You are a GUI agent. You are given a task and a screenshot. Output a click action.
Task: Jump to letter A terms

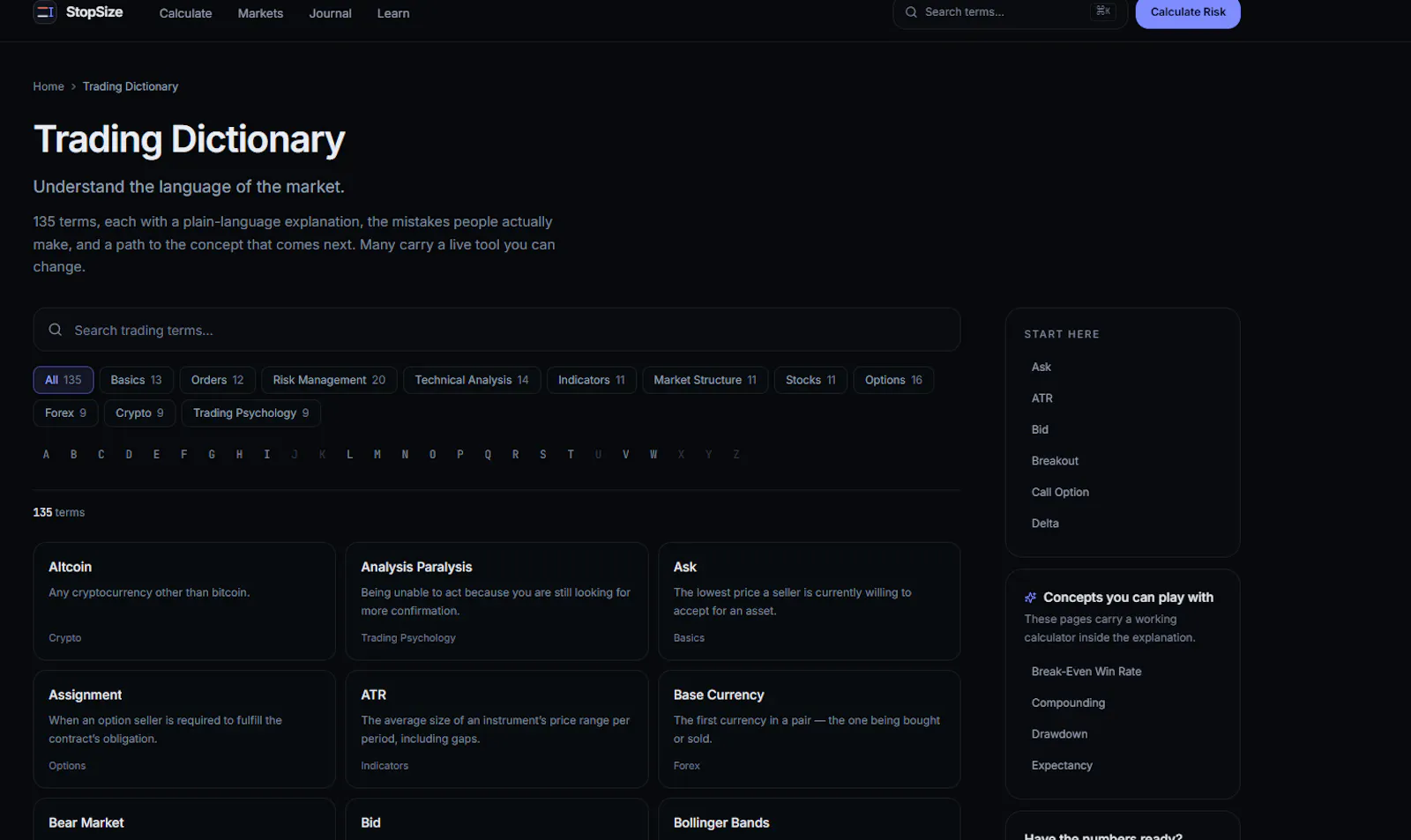coord(46,455)
